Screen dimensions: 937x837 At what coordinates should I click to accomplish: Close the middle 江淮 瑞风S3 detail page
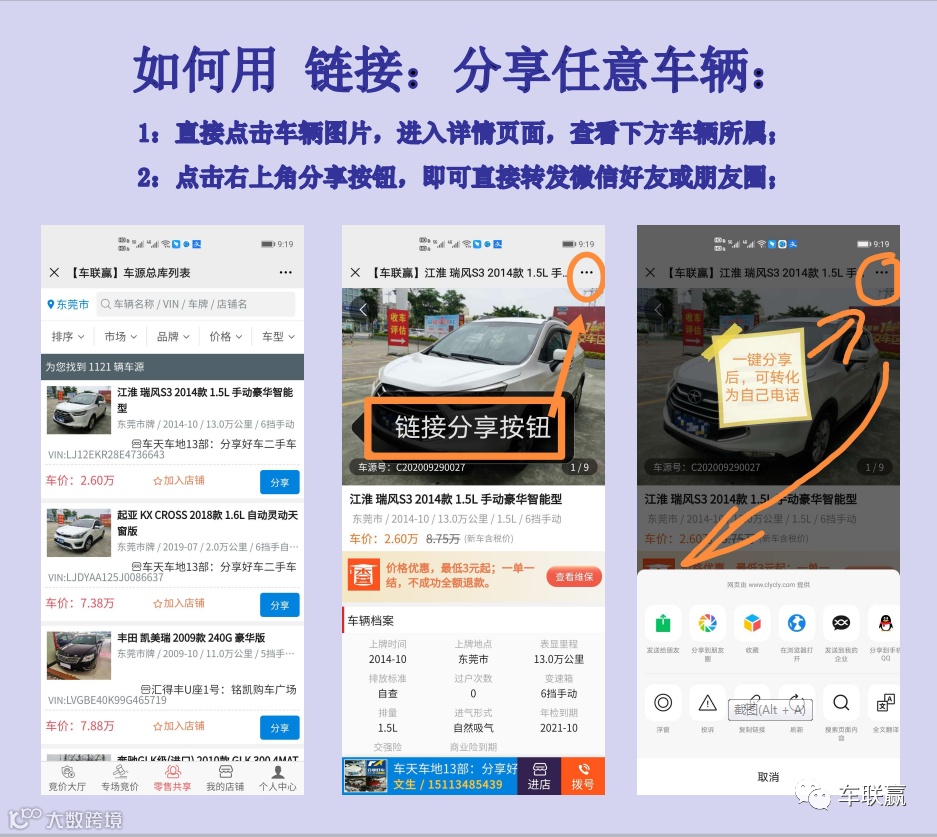click(x=356, y=272)
